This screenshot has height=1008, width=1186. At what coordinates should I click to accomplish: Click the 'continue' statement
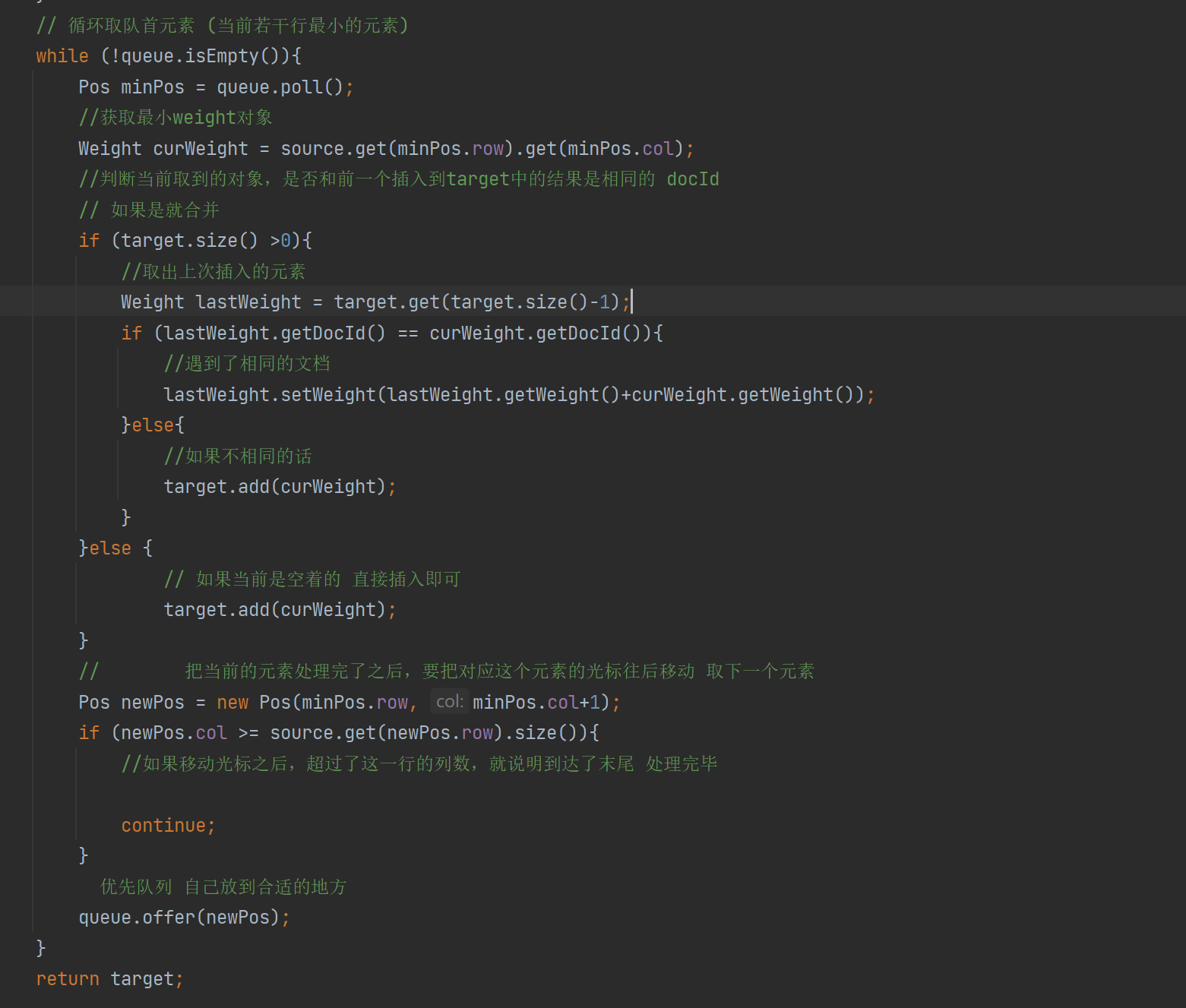(x=163, y=826)
